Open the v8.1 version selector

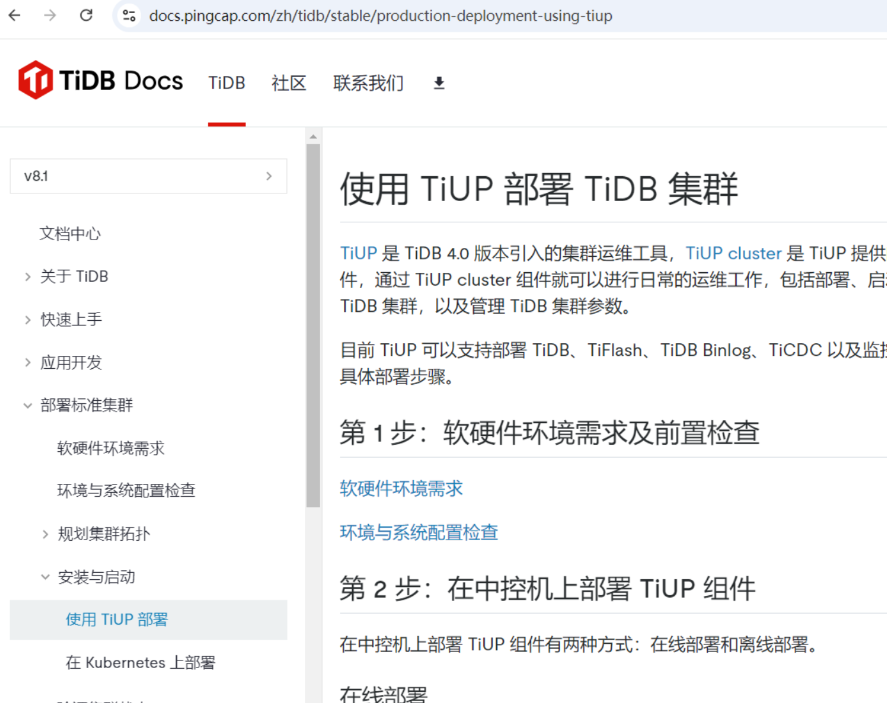tap(148, 176)
